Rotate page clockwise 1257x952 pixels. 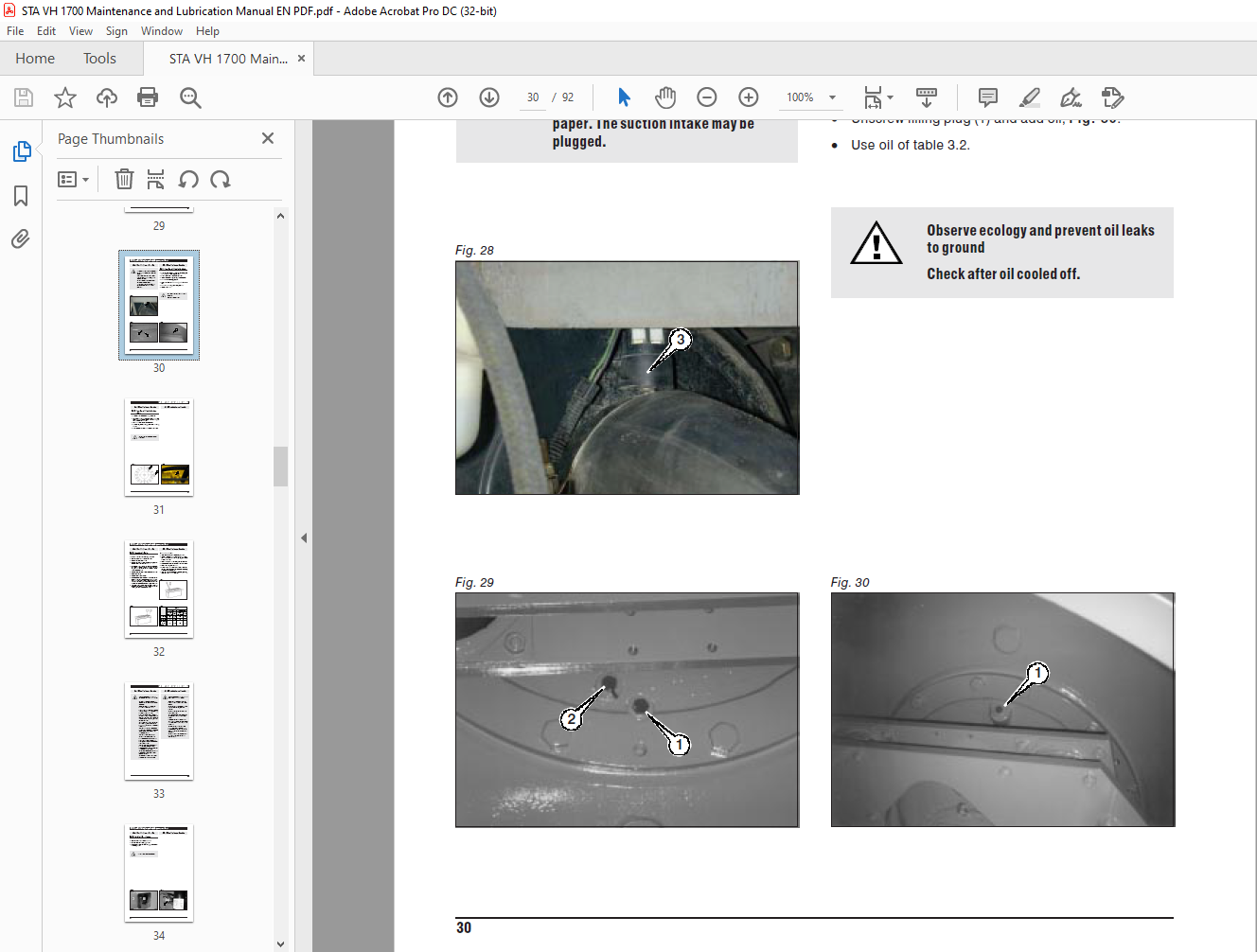[221, 179]
